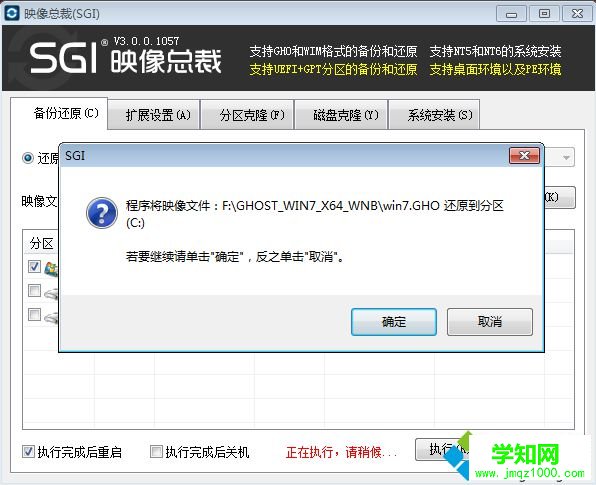Uncheck the first partition row checkbox

(x=34, y=266)
